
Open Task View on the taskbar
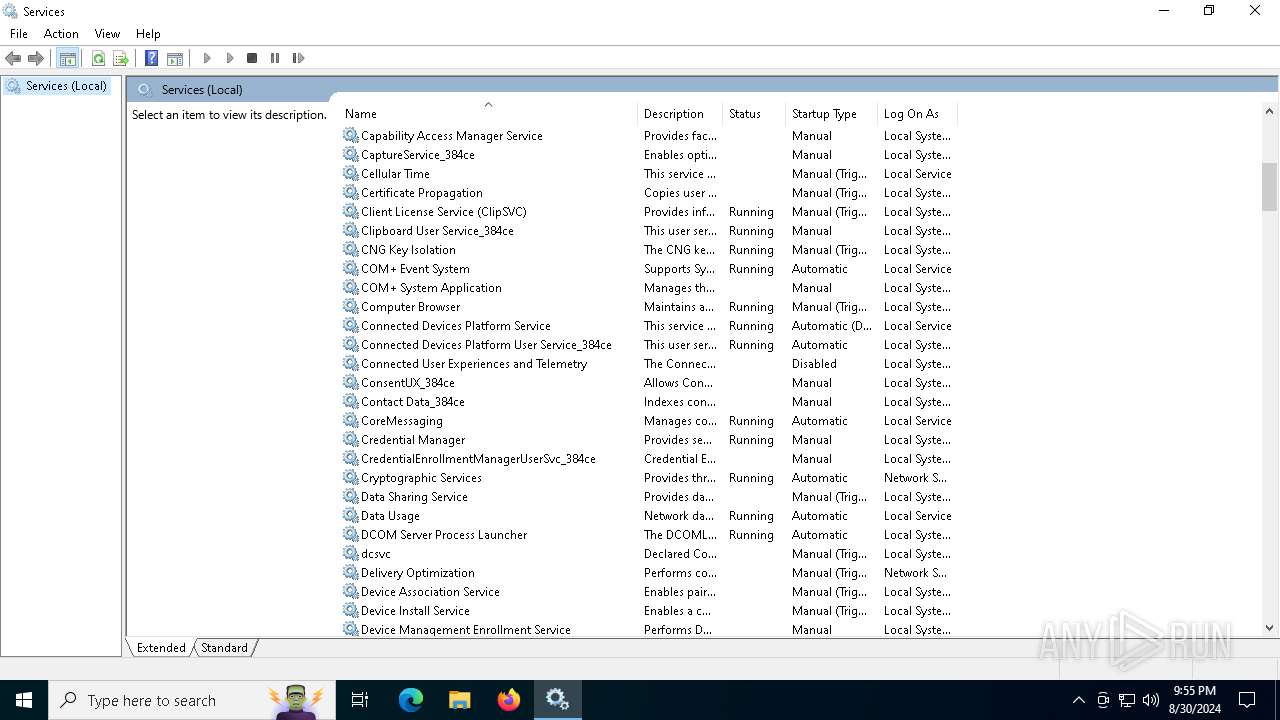(x=360, y=700)
